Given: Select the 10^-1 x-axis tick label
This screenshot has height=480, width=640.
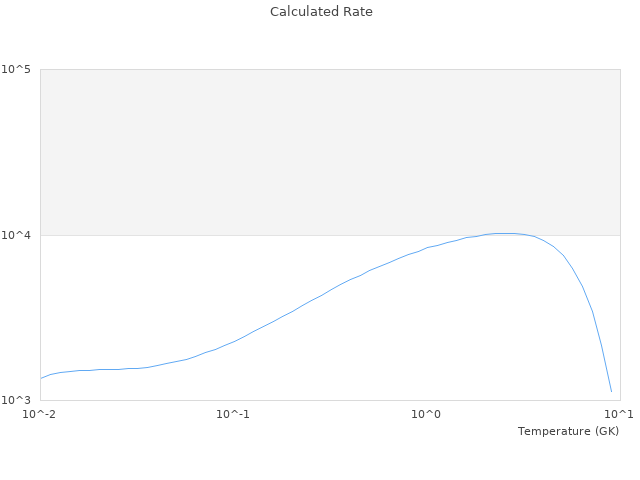Looking at the screenshot, I should pos(233,414).
